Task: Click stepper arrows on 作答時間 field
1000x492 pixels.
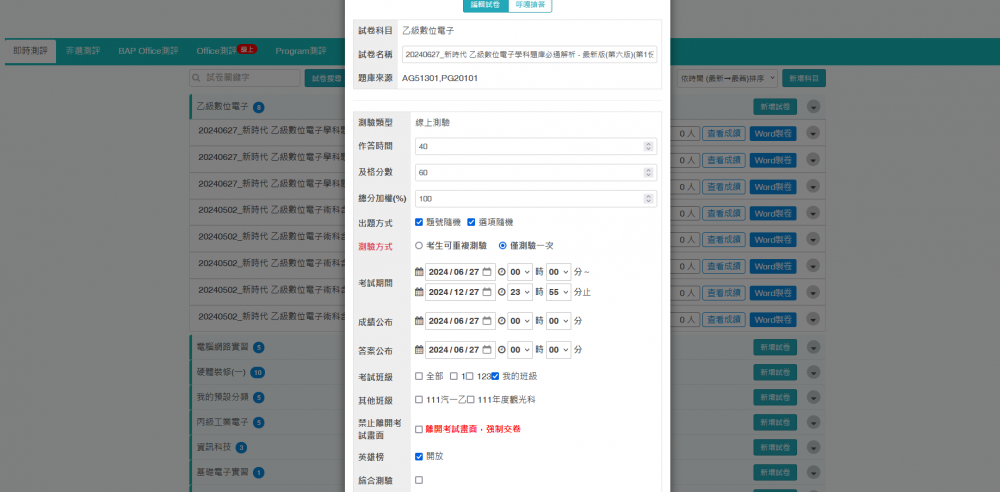Action: (x=648, y=146)
